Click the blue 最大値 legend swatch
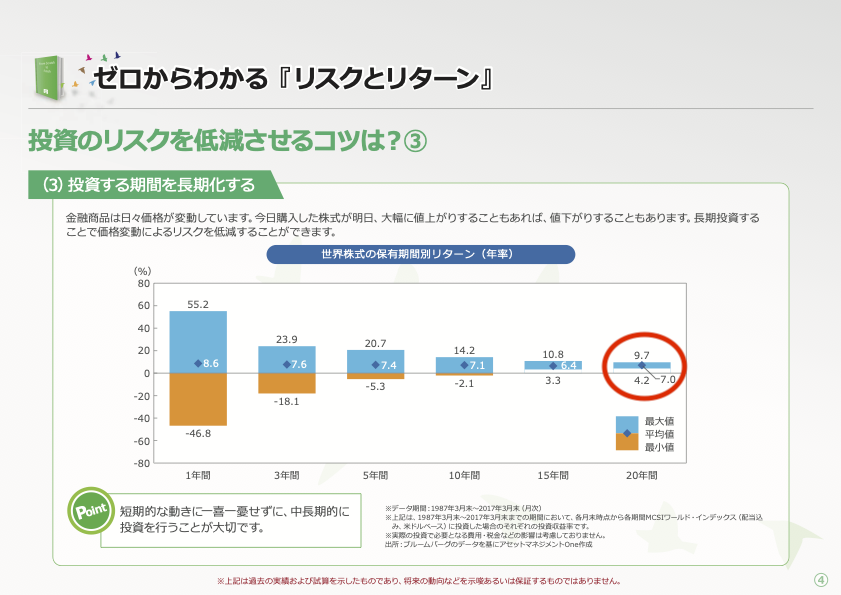 (x=626, y=423)
